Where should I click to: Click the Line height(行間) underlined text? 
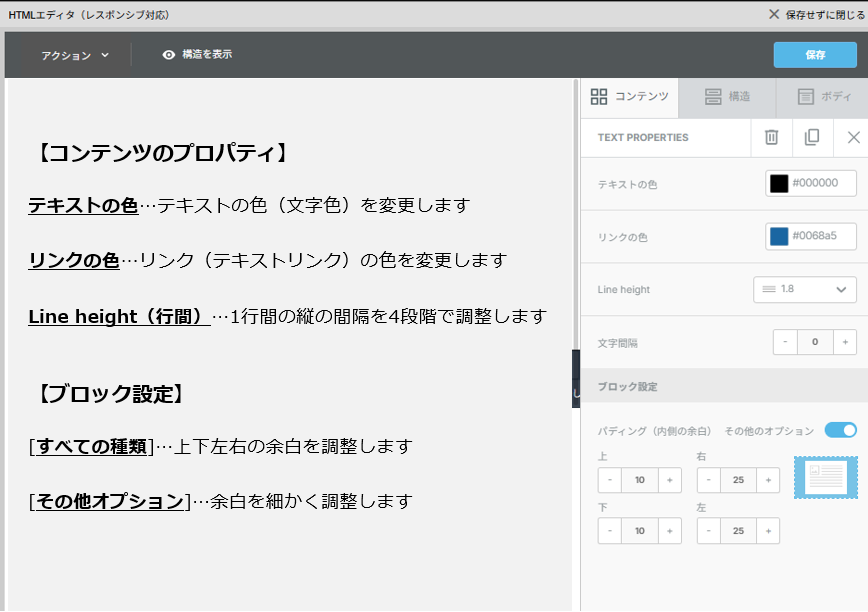[119, 317]
